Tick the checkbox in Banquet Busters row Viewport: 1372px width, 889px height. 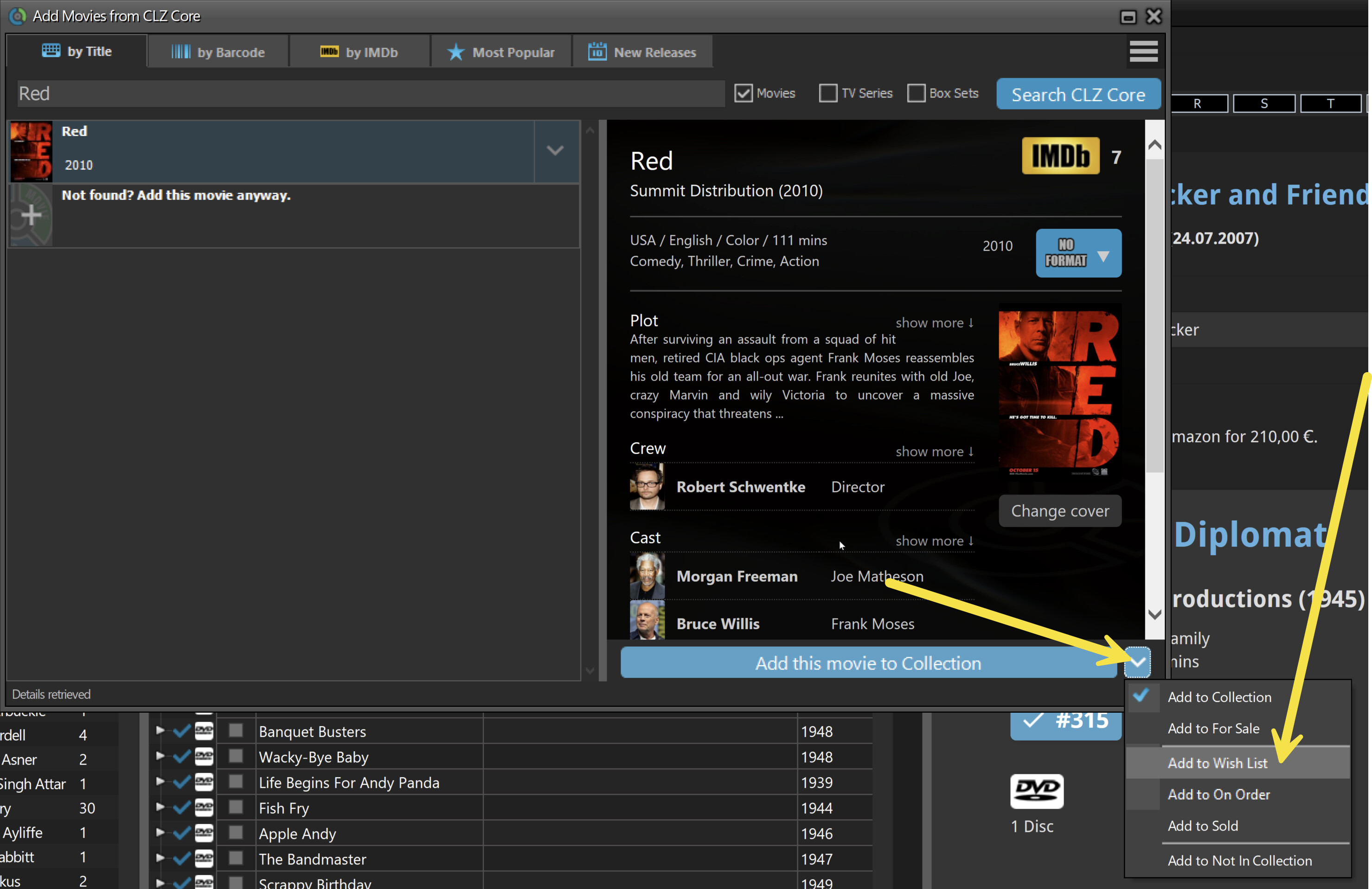[x=236, y=730]
